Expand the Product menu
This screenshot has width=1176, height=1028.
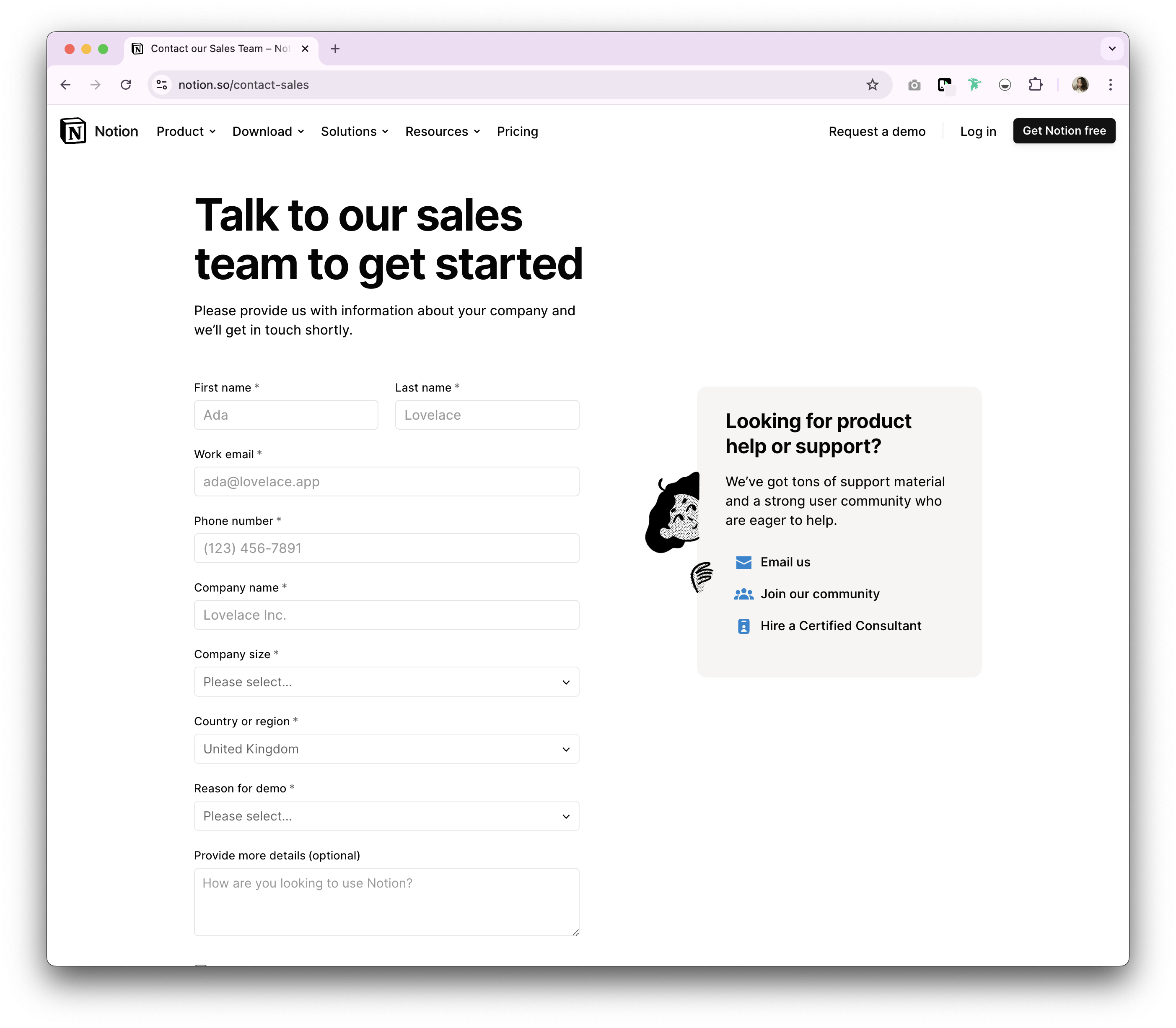click(x=186, y=131)
